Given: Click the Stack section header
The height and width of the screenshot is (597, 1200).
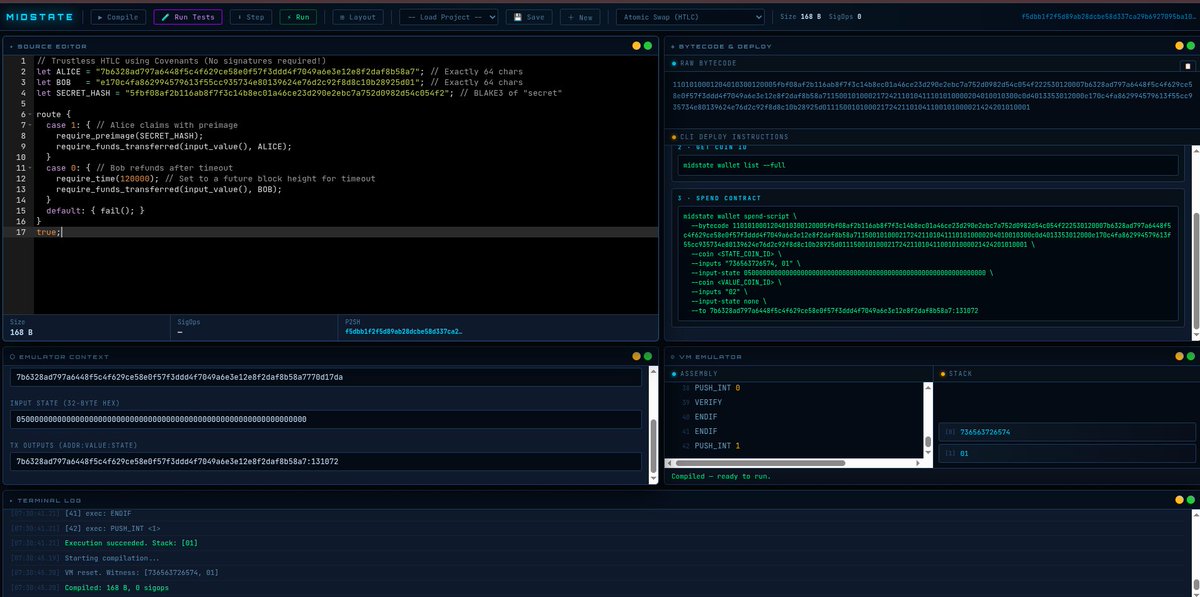Looking at the screenshot, I should click(x=958, y=373).
